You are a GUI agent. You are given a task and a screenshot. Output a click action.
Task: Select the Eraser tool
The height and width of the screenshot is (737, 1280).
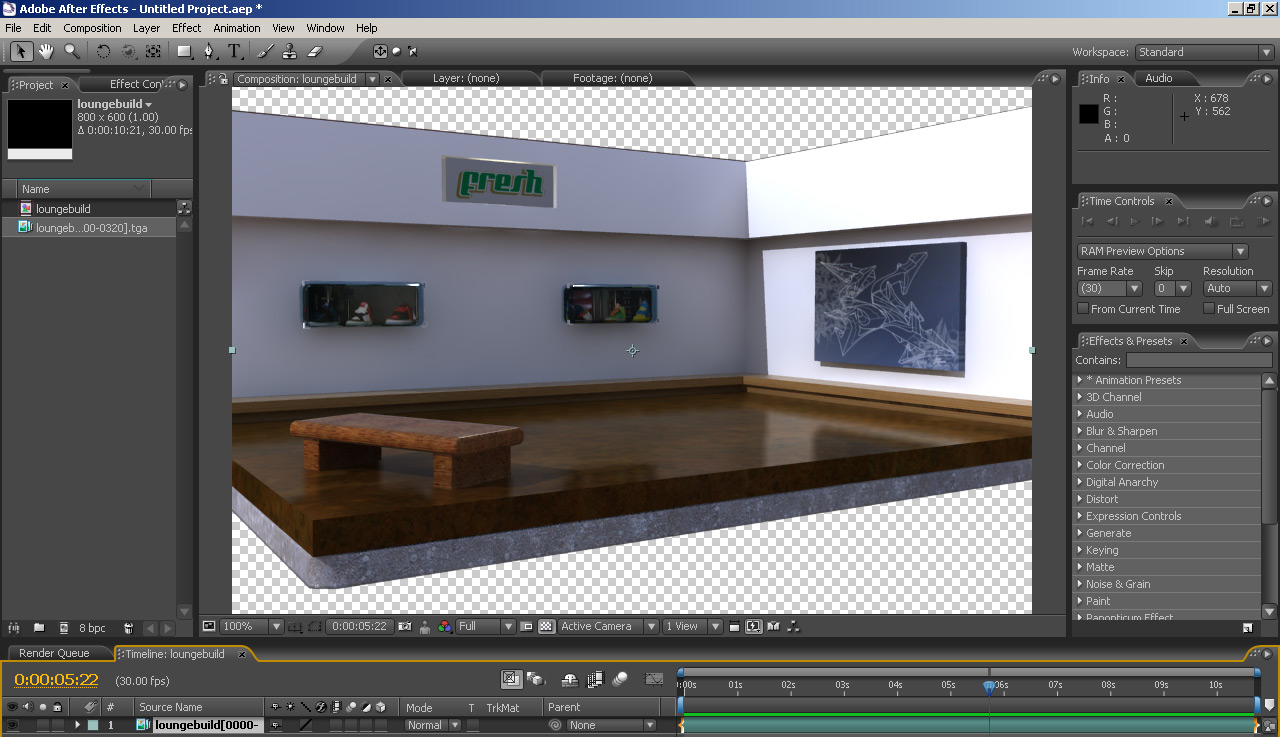[x=314, y=51]
